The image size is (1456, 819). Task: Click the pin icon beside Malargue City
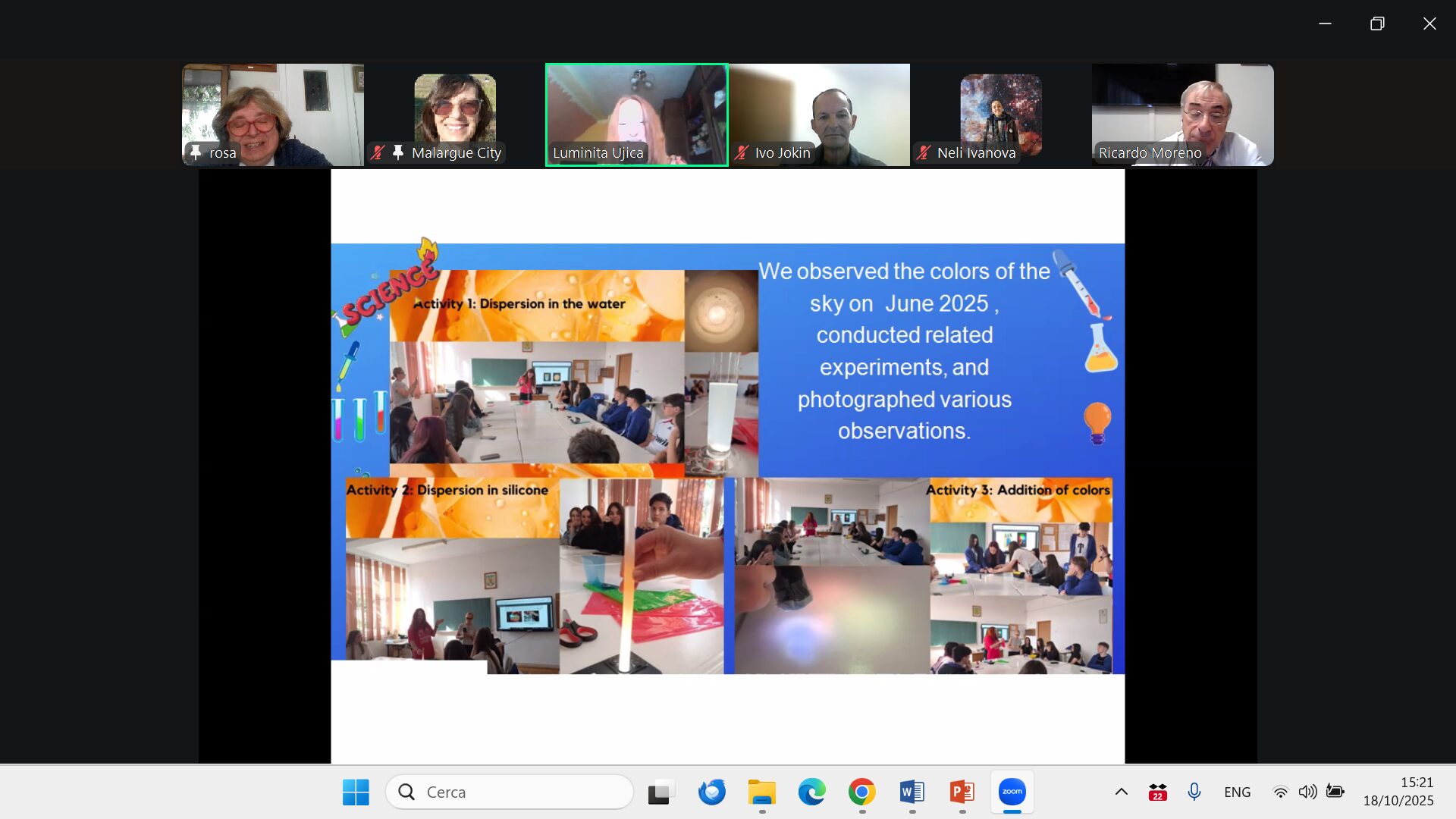tap(398, 152)
